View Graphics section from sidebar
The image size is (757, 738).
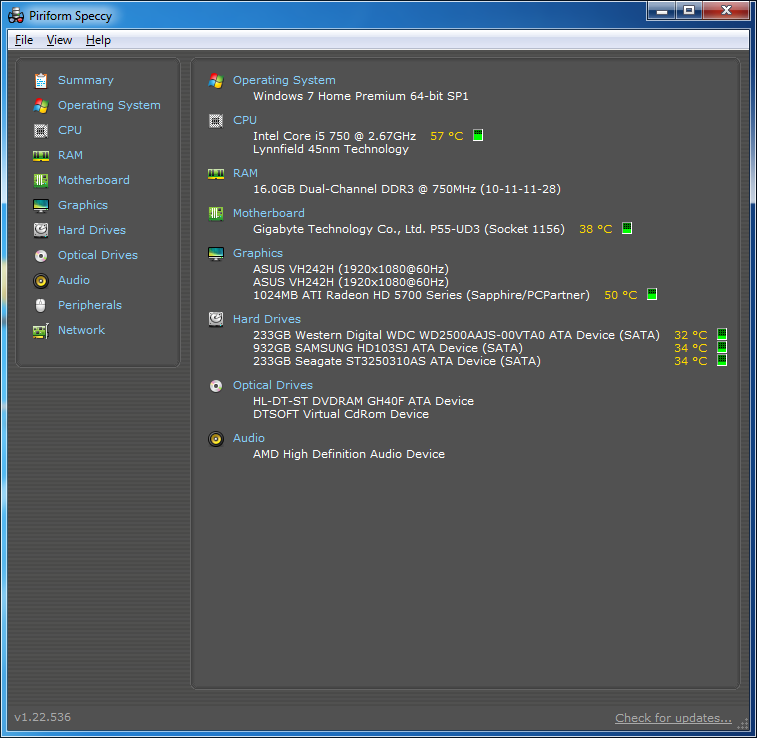pos(83,206)
